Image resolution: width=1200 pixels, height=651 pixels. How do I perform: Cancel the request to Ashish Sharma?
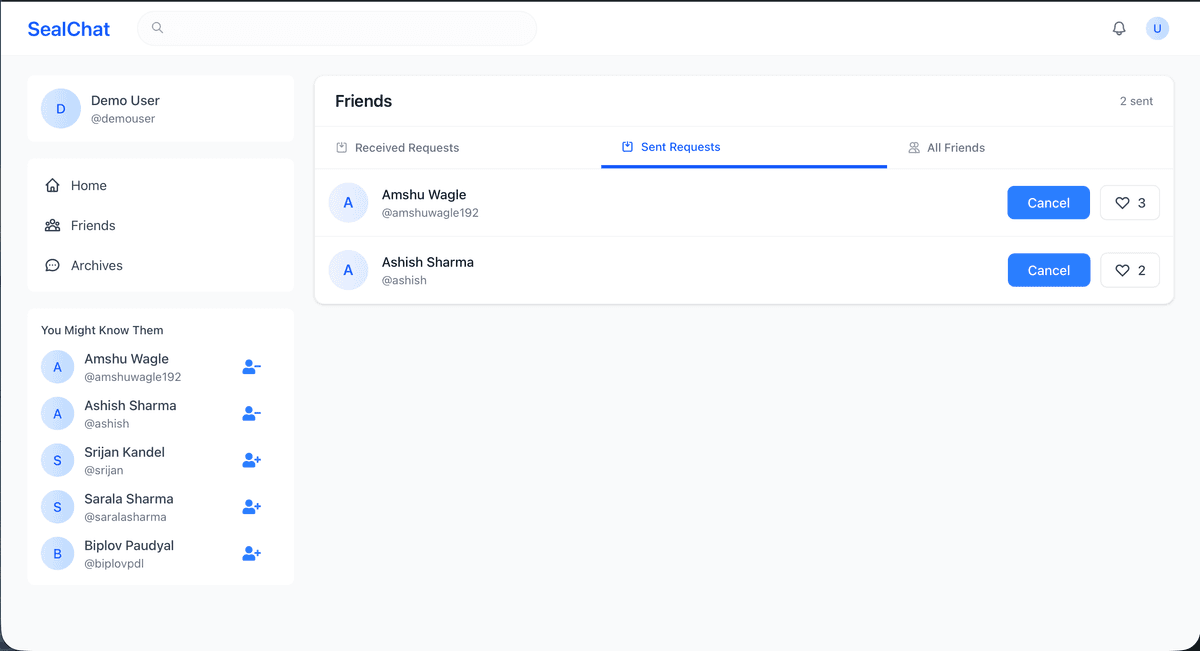tap(1048, 270)
